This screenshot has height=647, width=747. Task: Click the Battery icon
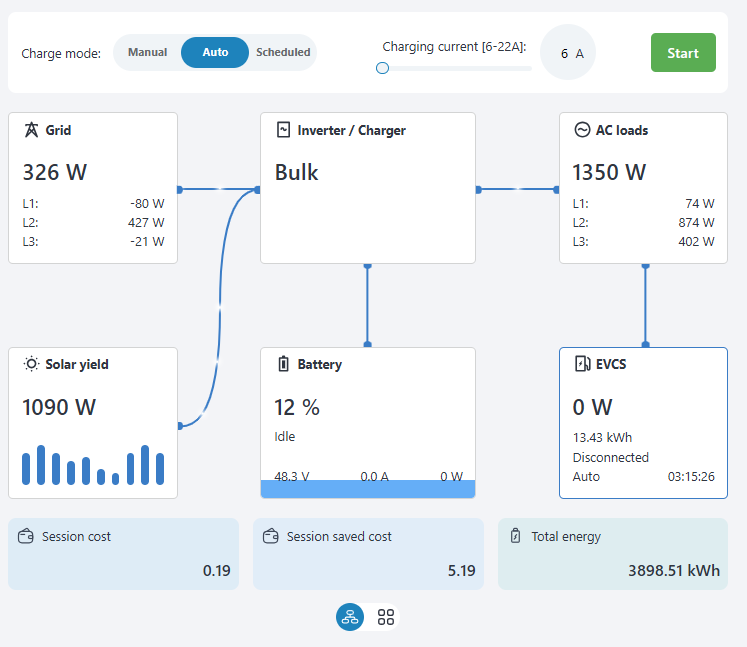[x=283, y=364]
